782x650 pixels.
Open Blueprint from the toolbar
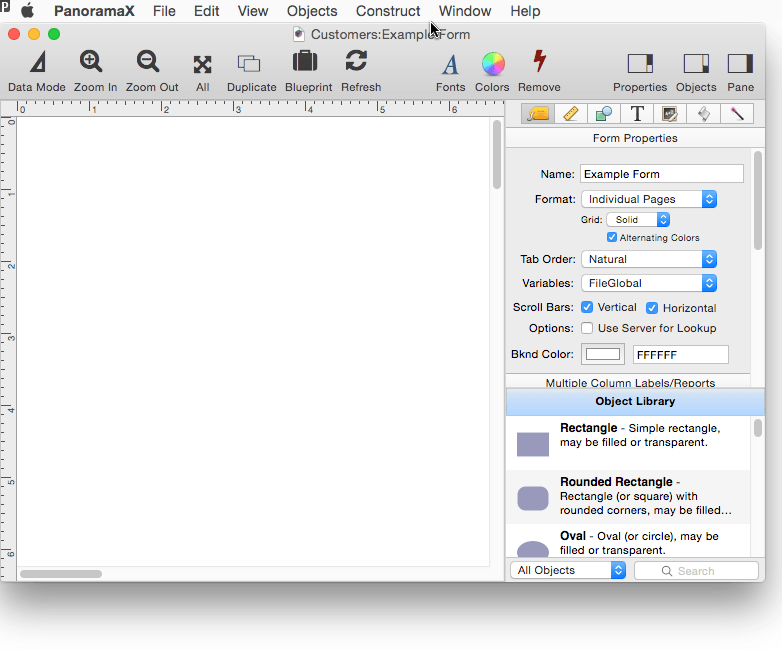305,62
